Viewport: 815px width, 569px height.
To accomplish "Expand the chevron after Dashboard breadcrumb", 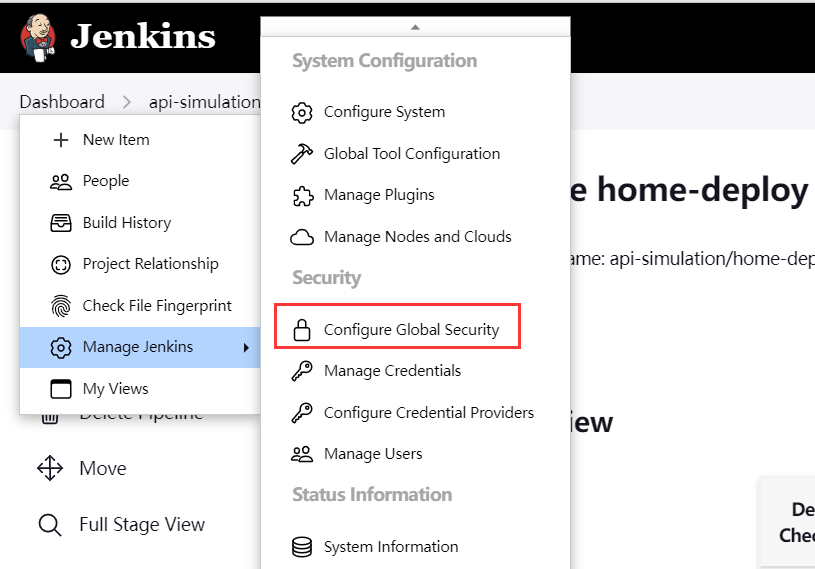I will pos(126,102).
